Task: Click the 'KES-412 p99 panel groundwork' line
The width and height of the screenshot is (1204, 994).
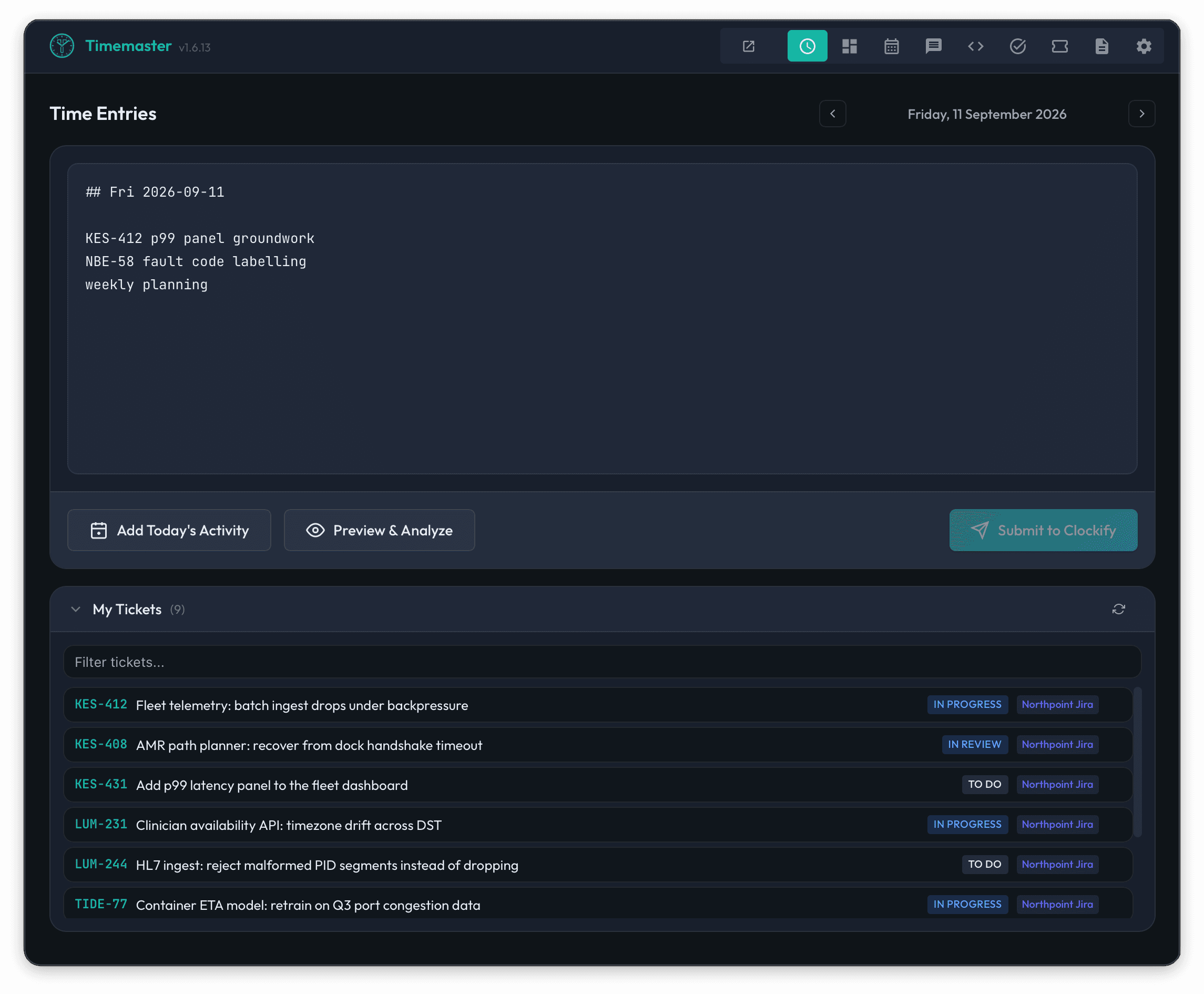Action: pyautogui.click(x=200, y=238)
